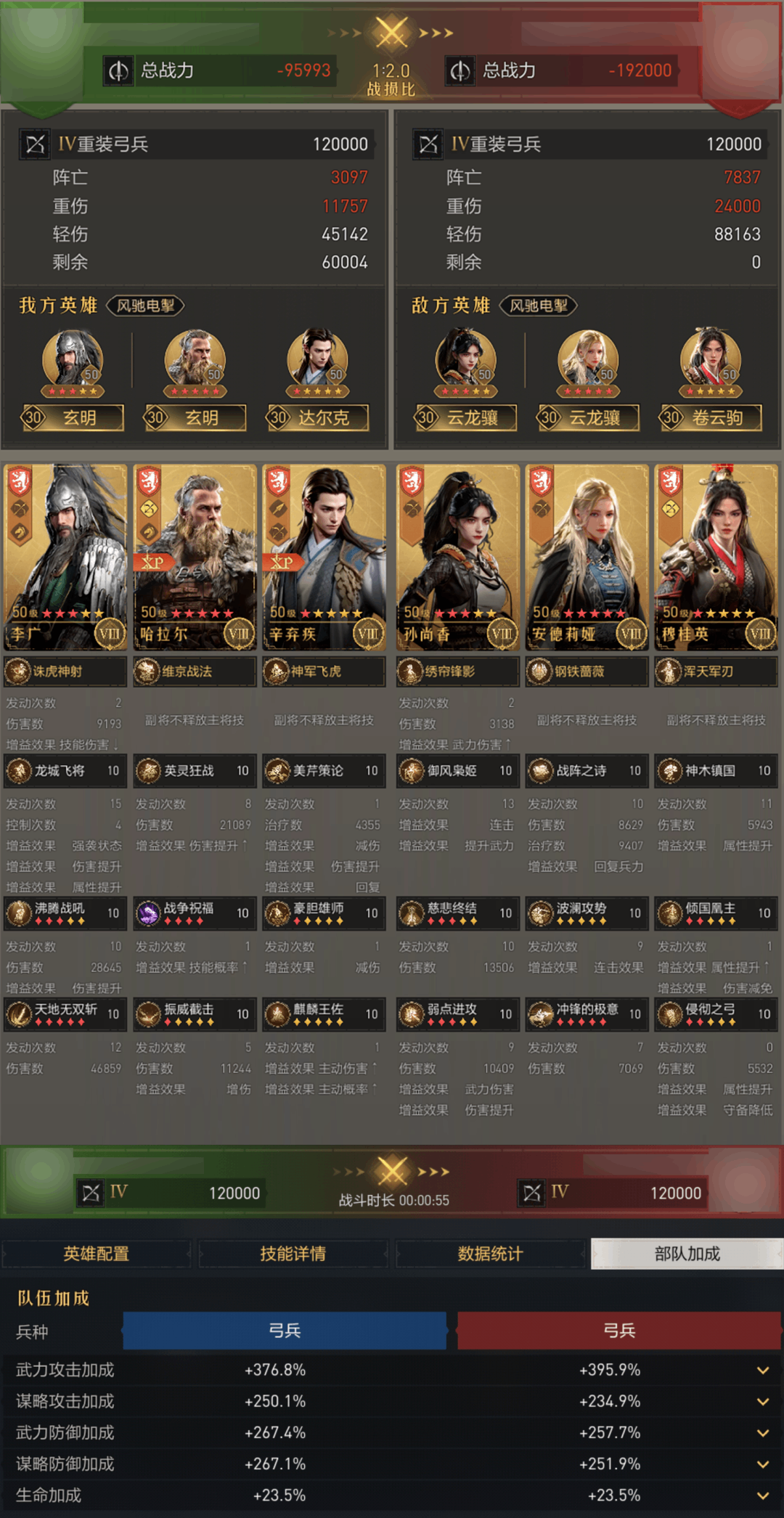Click the 天地无双斩 skill icon
Image resolution: width=784 pixels, height=1518 pixels.
[18, 1015]
